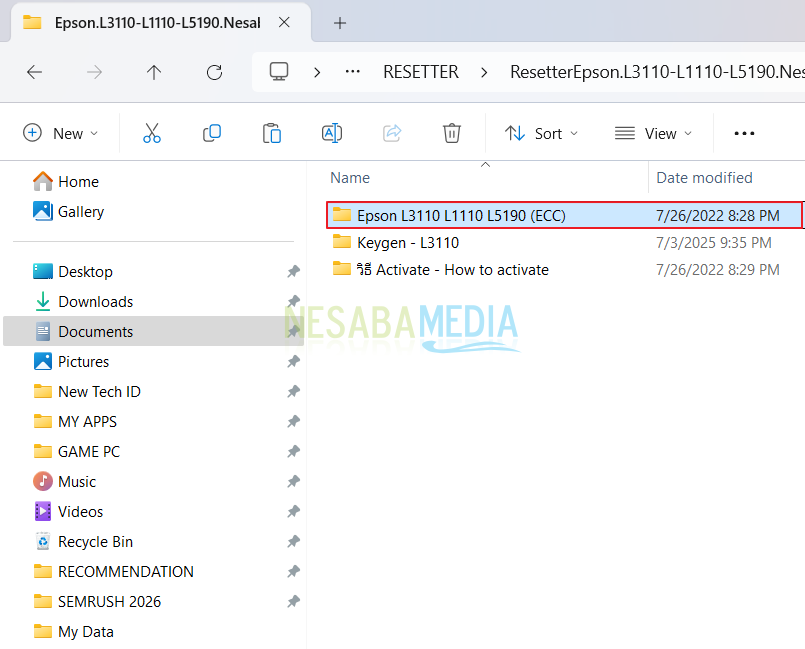Viewport: 805px width, 649px height.
Task: Click RESETTER in the address breadcrumb
Action: click(420, 72)
